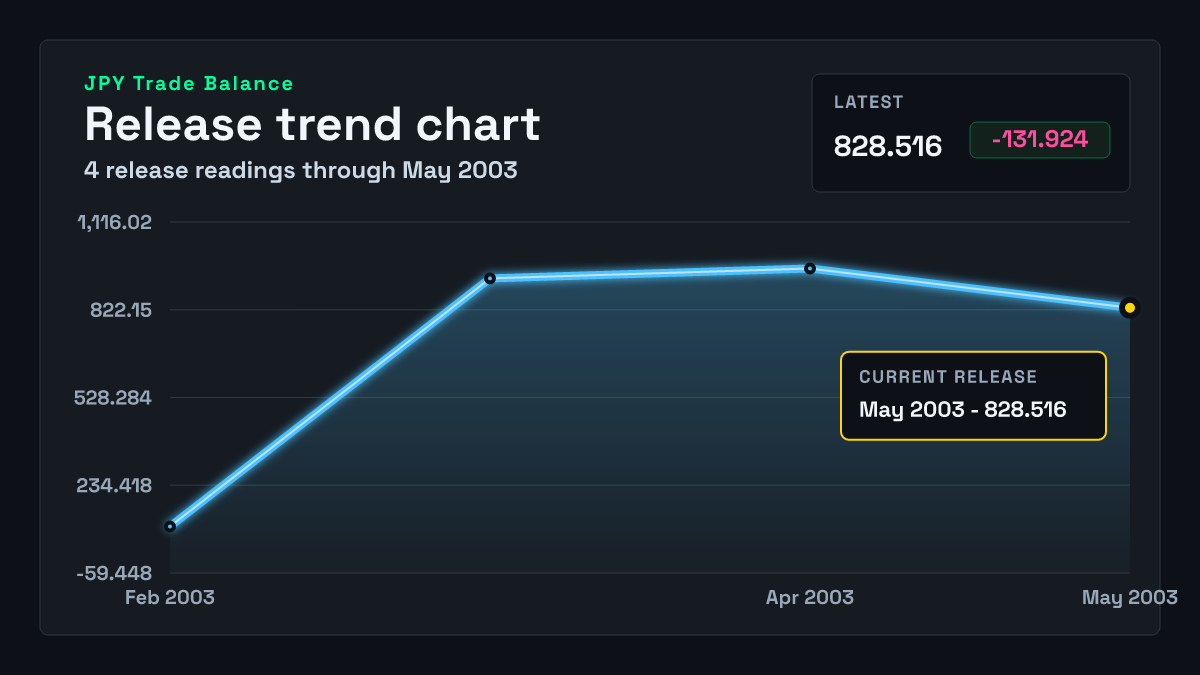Click the -131.924 change badge
Image resolution: width=1200 pixels, height=675 pixels.
coord(1040,140)
